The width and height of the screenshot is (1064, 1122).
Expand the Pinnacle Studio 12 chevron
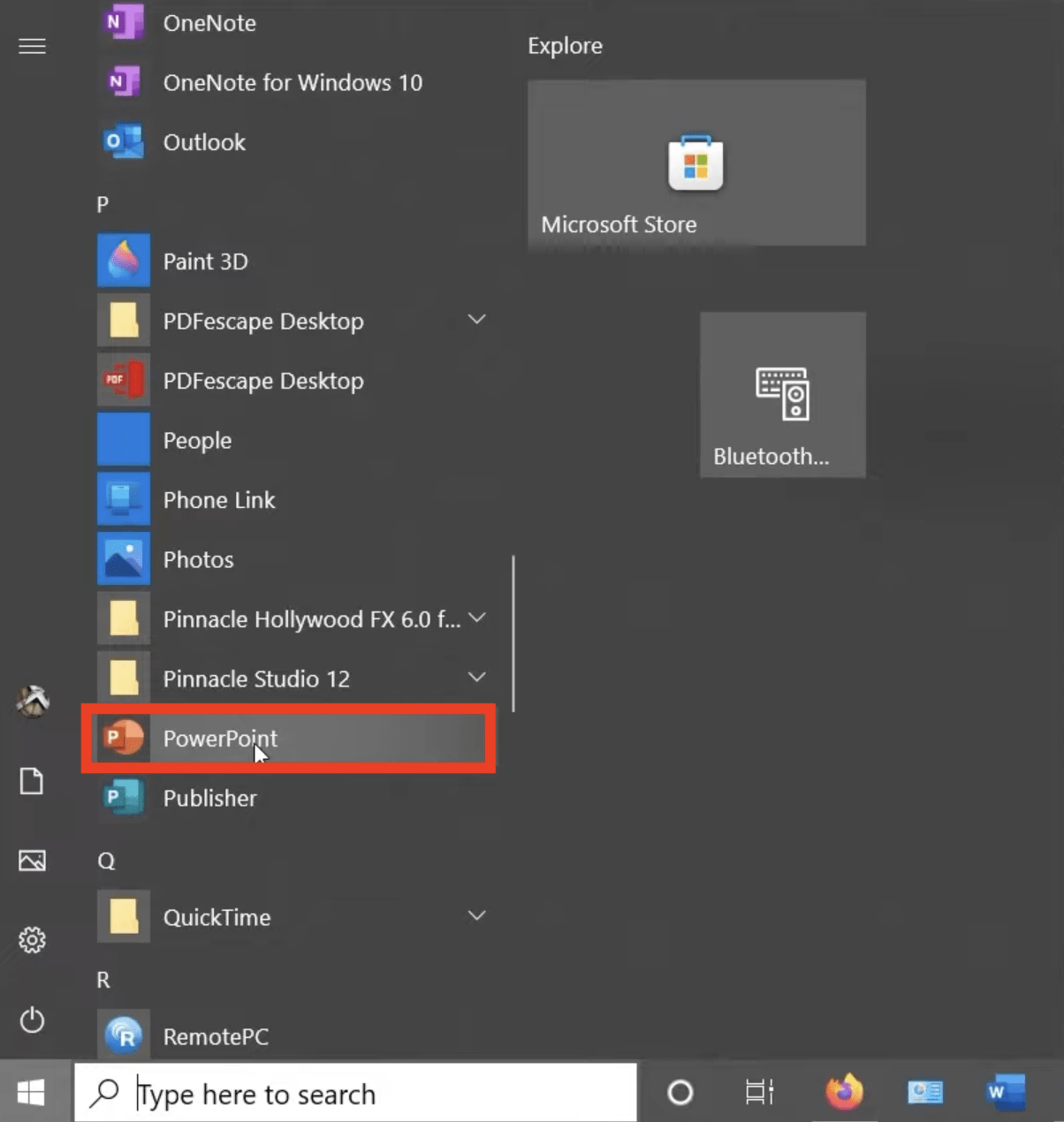(477, 677)
